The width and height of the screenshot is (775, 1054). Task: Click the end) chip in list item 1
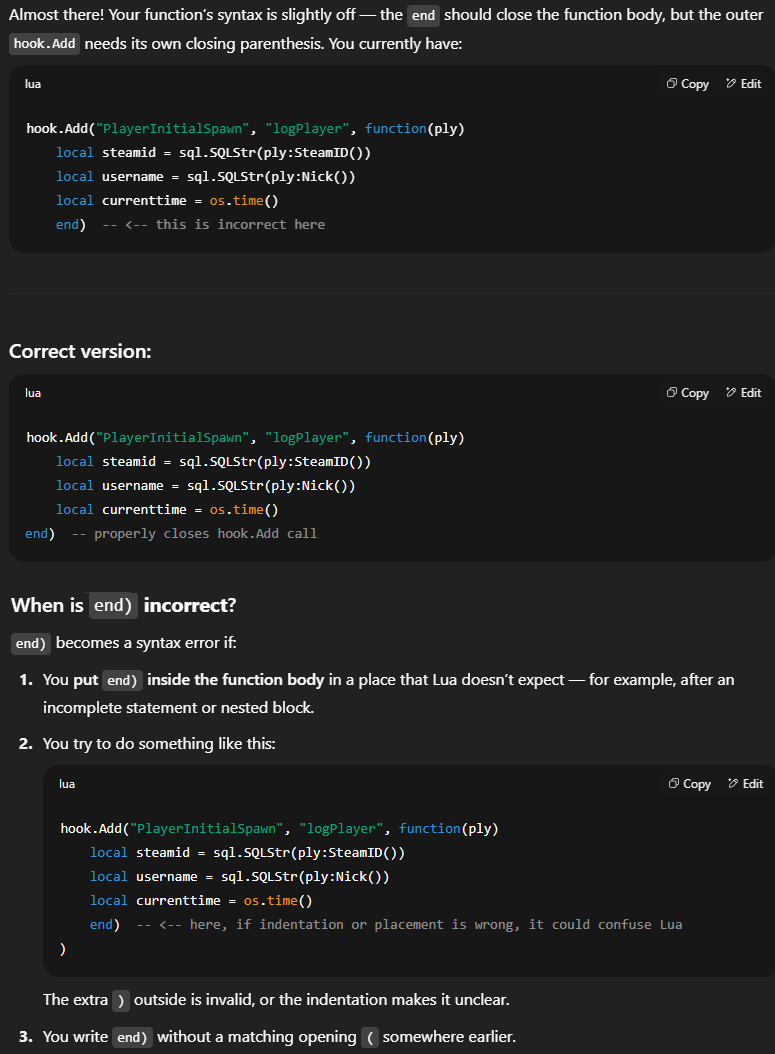[x=123, y=680]
